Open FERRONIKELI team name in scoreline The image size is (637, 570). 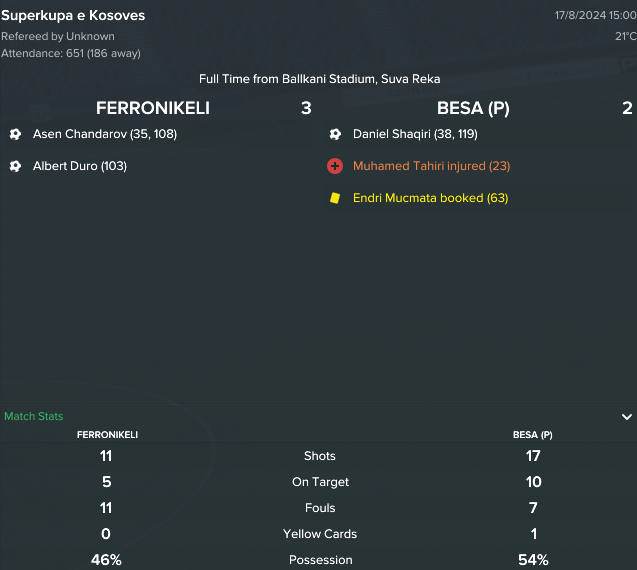[153, 108]
